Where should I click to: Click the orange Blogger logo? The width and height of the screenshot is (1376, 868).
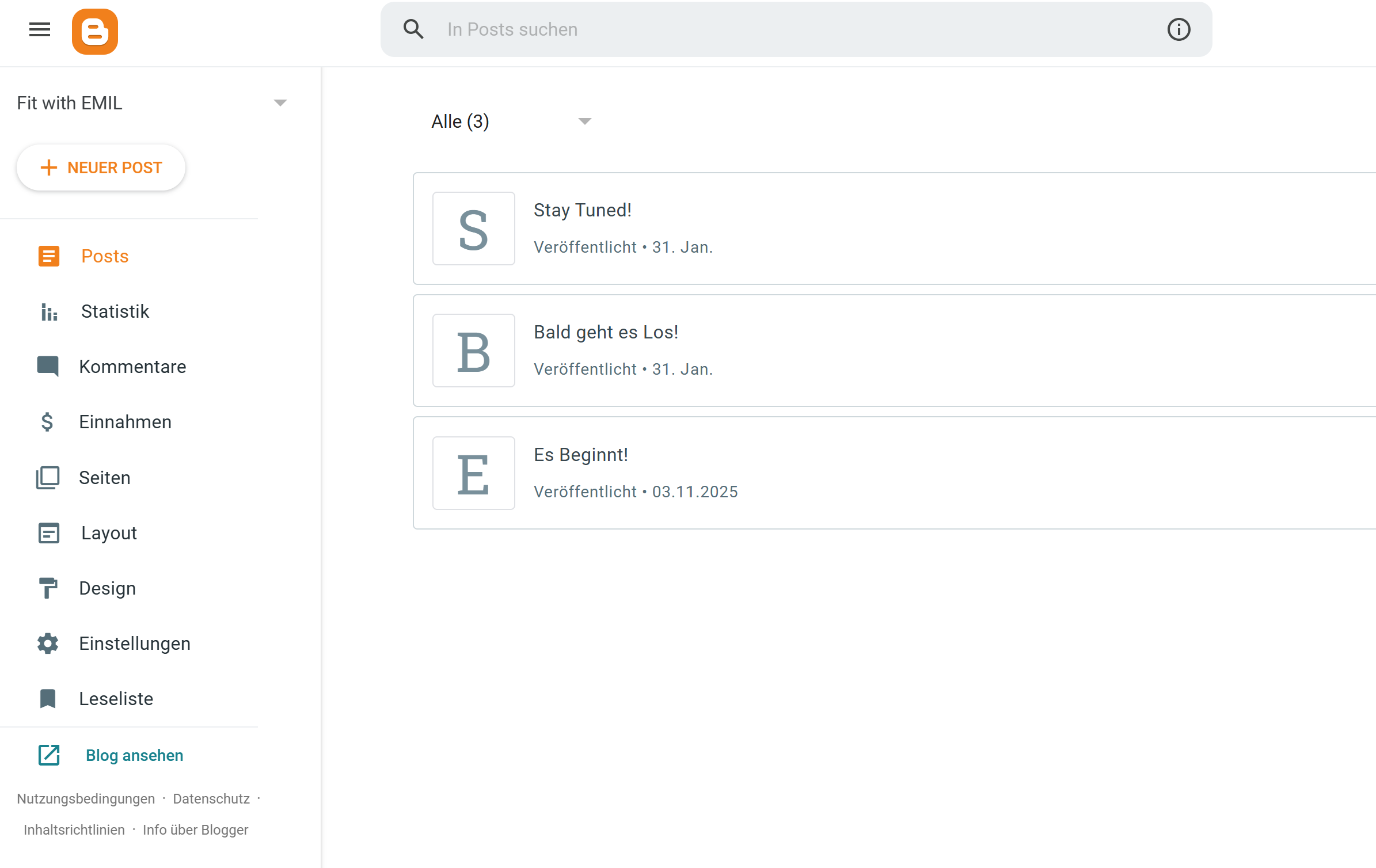pyautogui.click(x=95, y=32)
